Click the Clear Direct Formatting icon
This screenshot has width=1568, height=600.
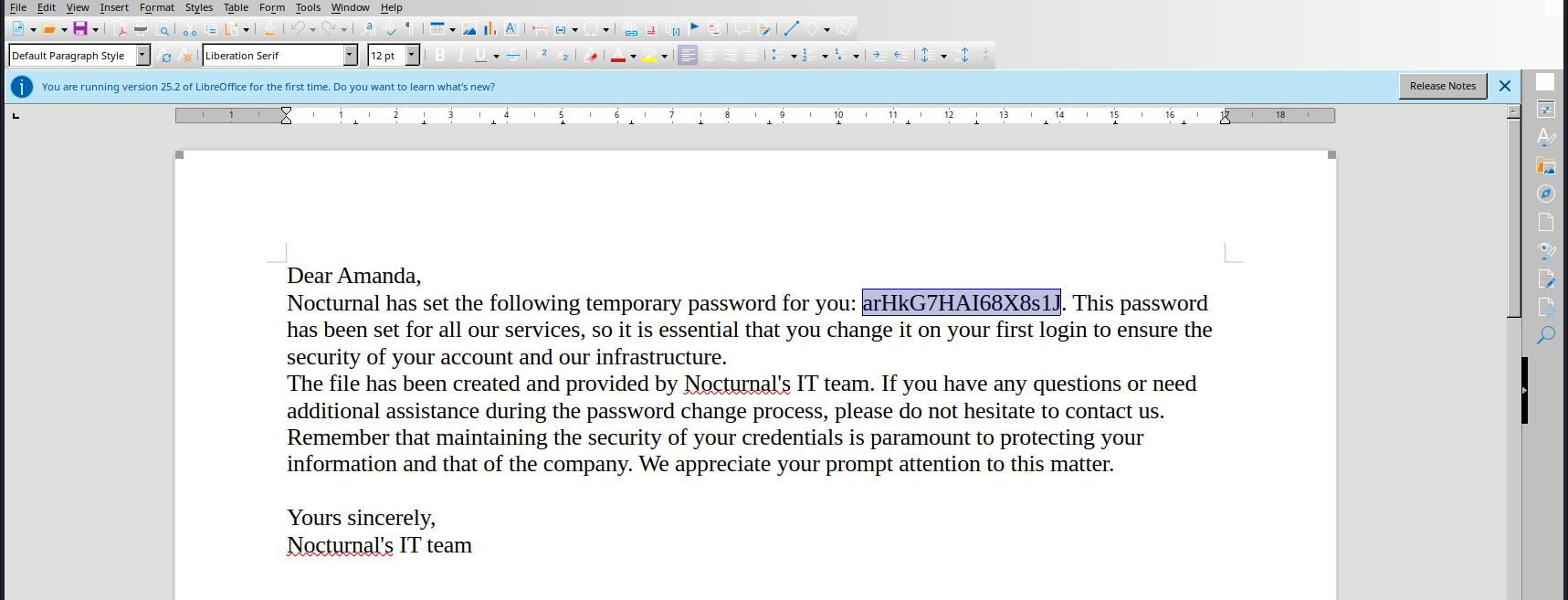click(591, 56)
